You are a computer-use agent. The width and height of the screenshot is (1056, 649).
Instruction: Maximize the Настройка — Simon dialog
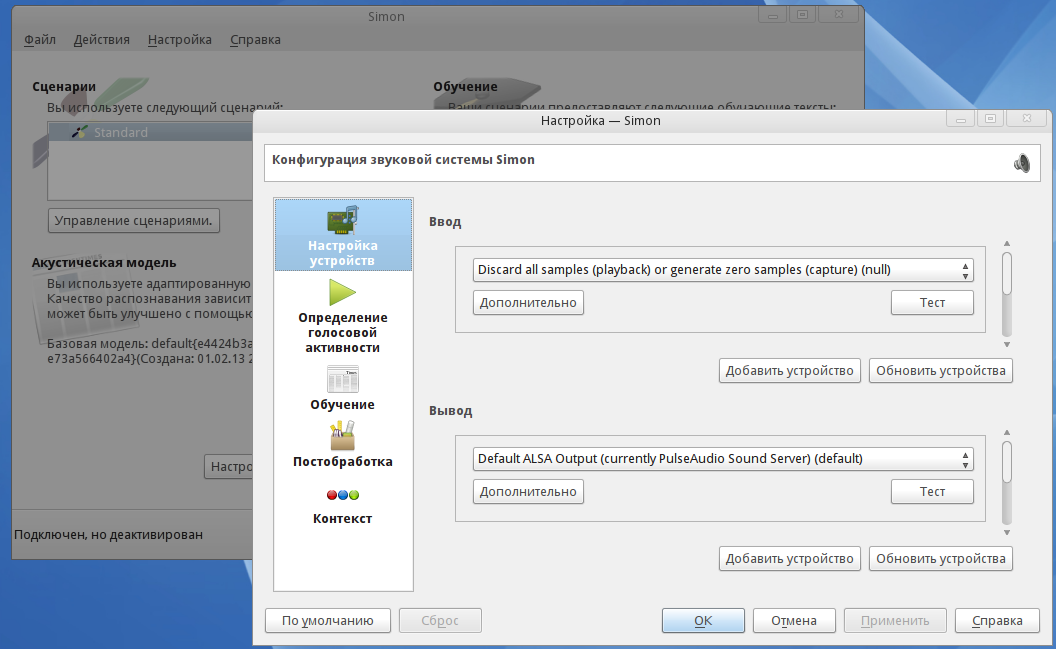[x=990, y=119]
